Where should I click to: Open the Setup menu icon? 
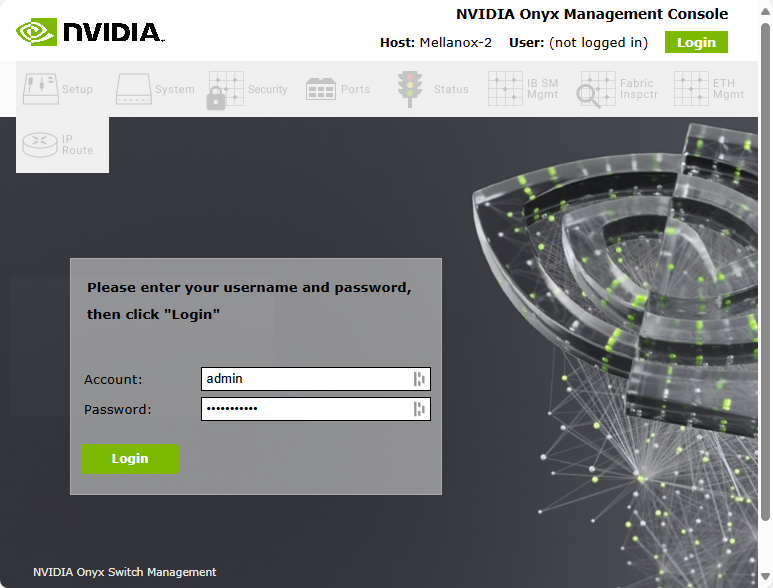[40, 89]
